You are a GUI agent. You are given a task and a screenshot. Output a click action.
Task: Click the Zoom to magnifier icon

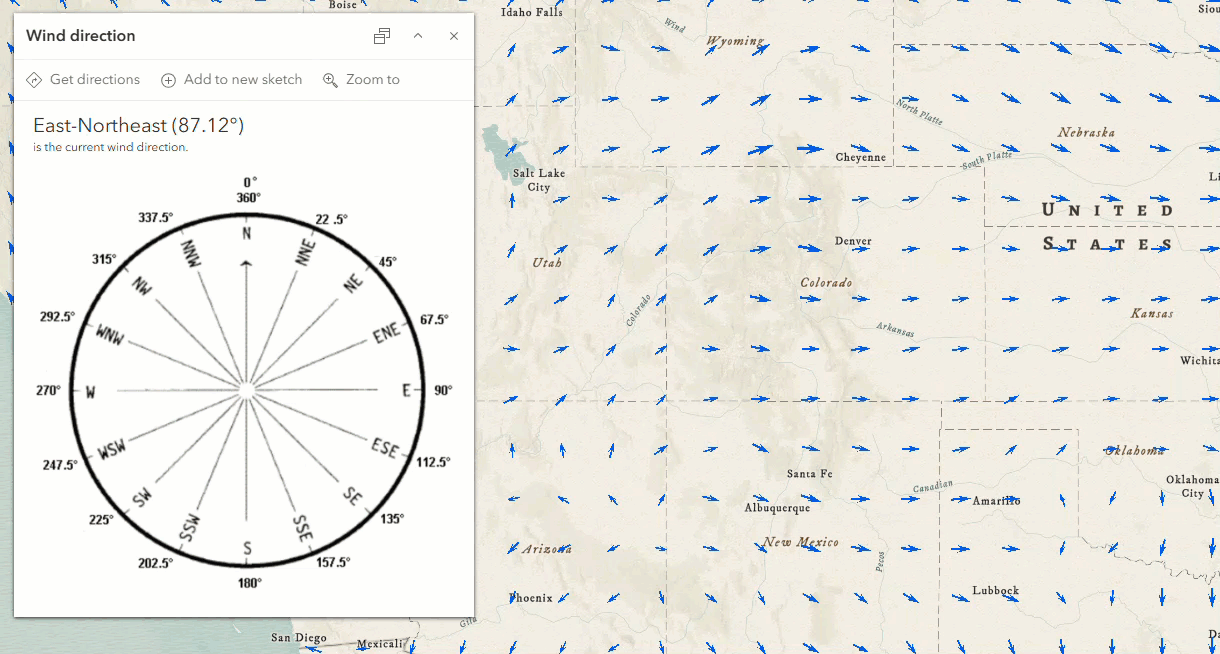click(x=330, y=79)
